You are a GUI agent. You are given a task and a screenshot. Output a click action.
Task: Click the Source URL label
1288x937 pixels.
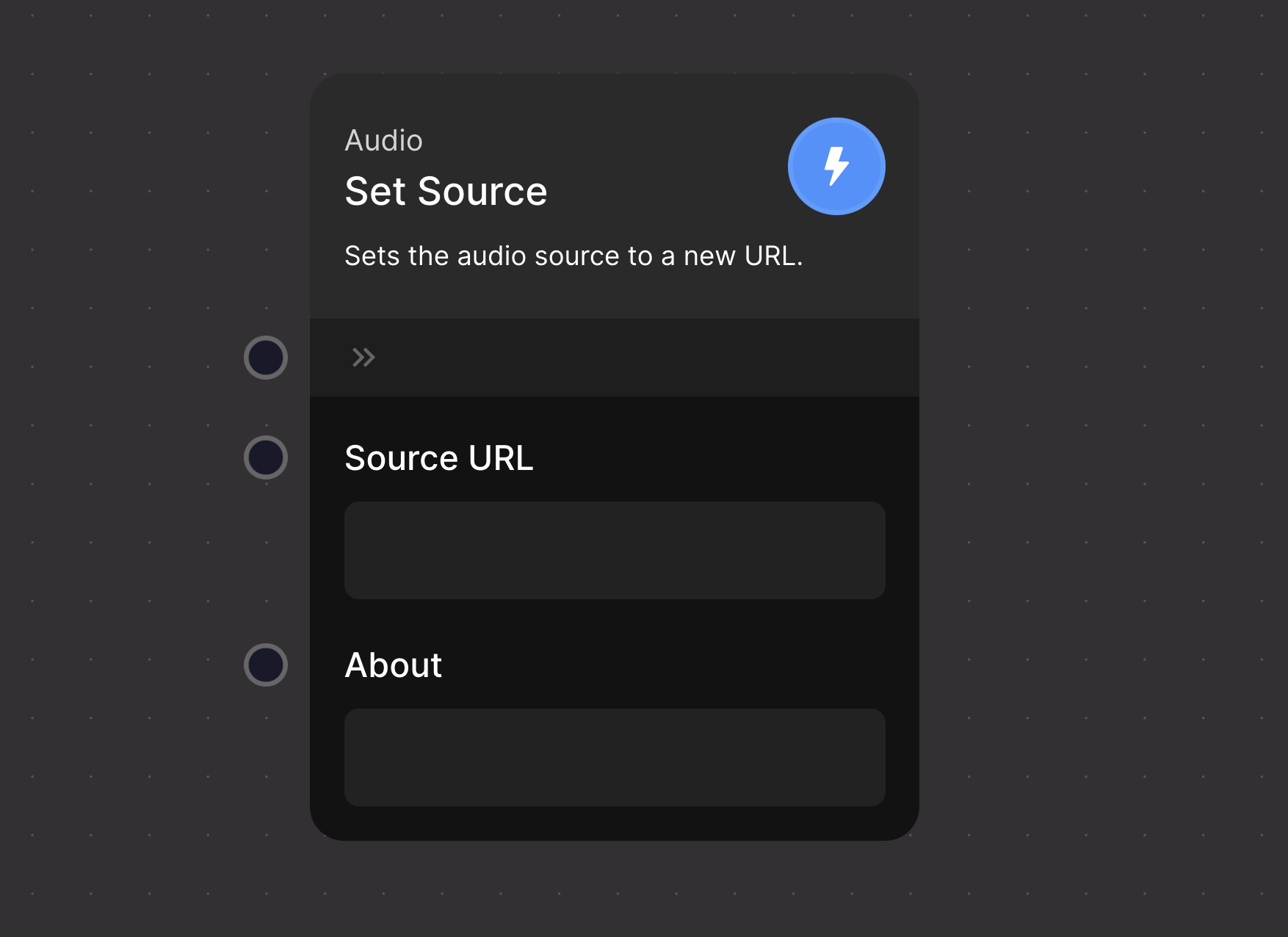pos(438,458)
